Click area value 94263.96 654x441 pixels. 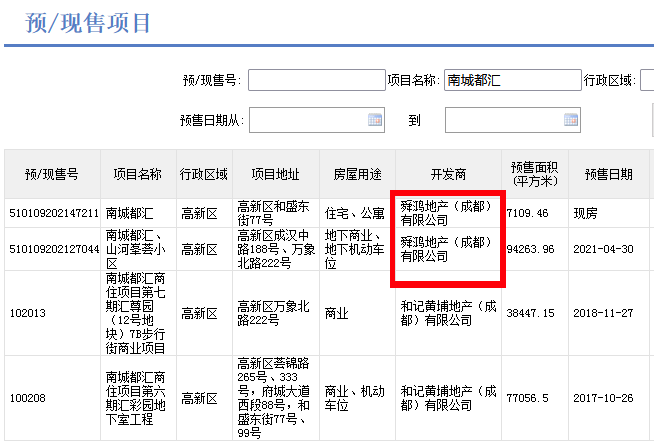click(x=530, y=249)
